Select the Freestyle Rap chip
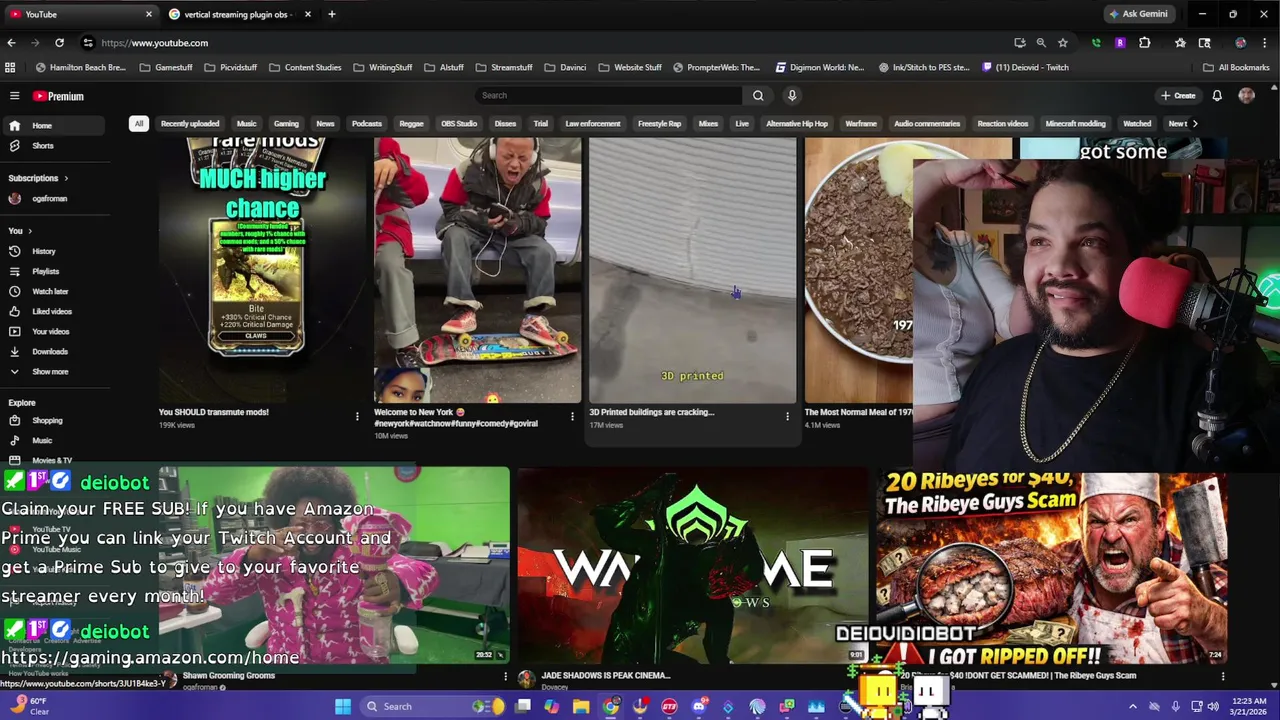Viewport: 1280px width, 720px height. (x=660, y=123)
